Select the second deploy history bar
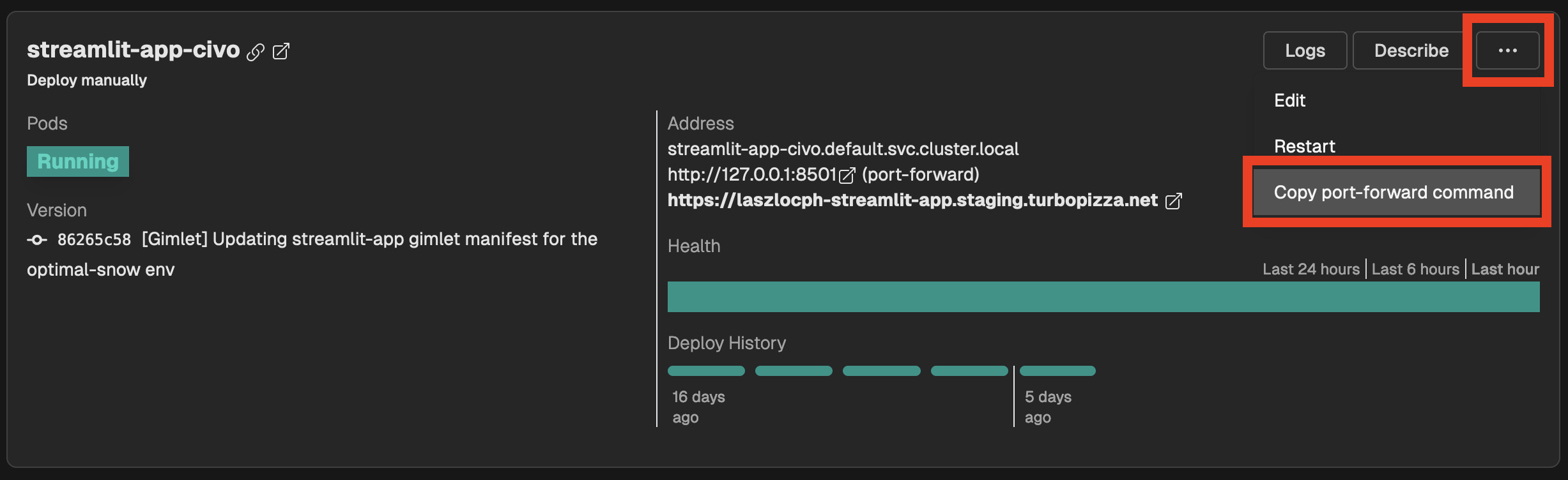 [x=794, y=371]
